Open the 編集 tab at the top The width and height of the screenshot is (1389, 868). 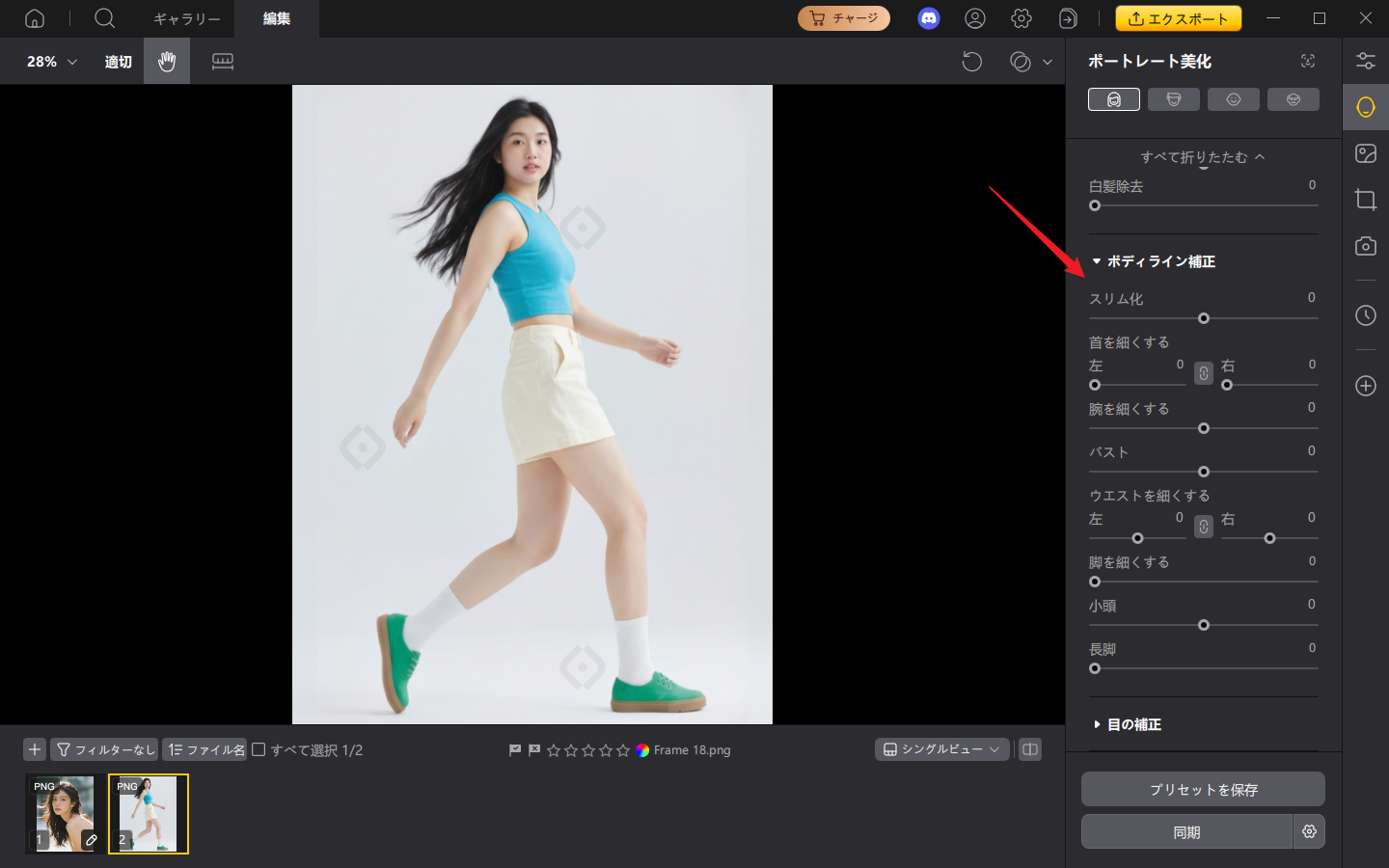[276, 18]
